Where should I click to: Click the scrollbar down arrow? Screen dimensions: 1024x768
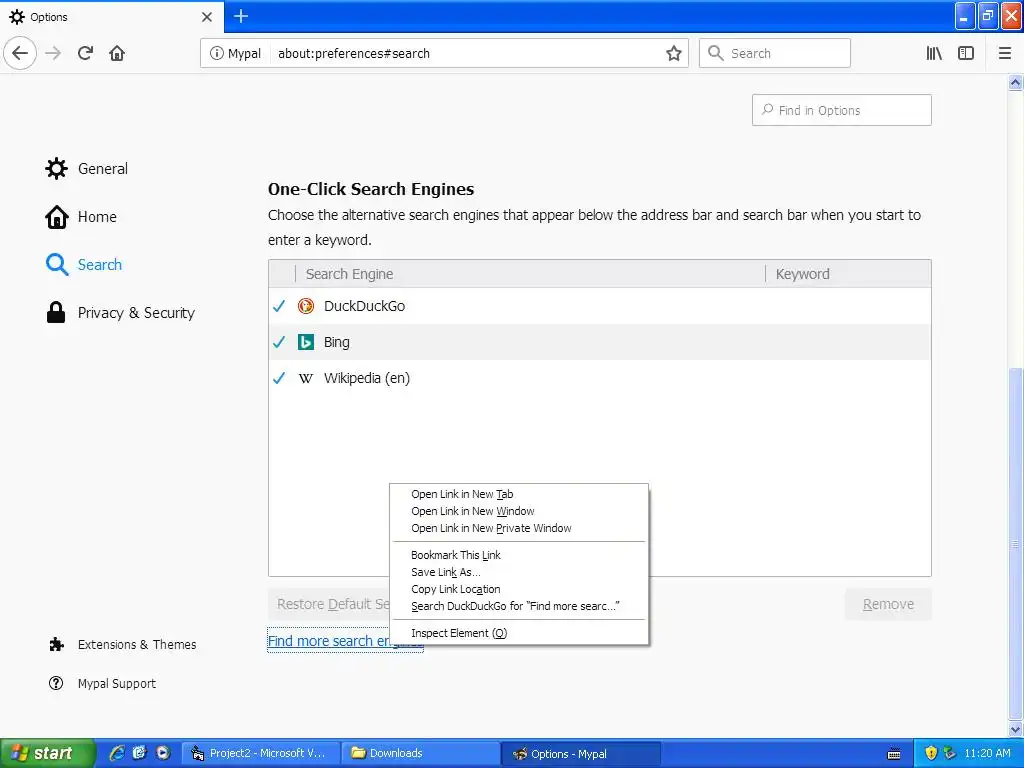click(1015, 729)
